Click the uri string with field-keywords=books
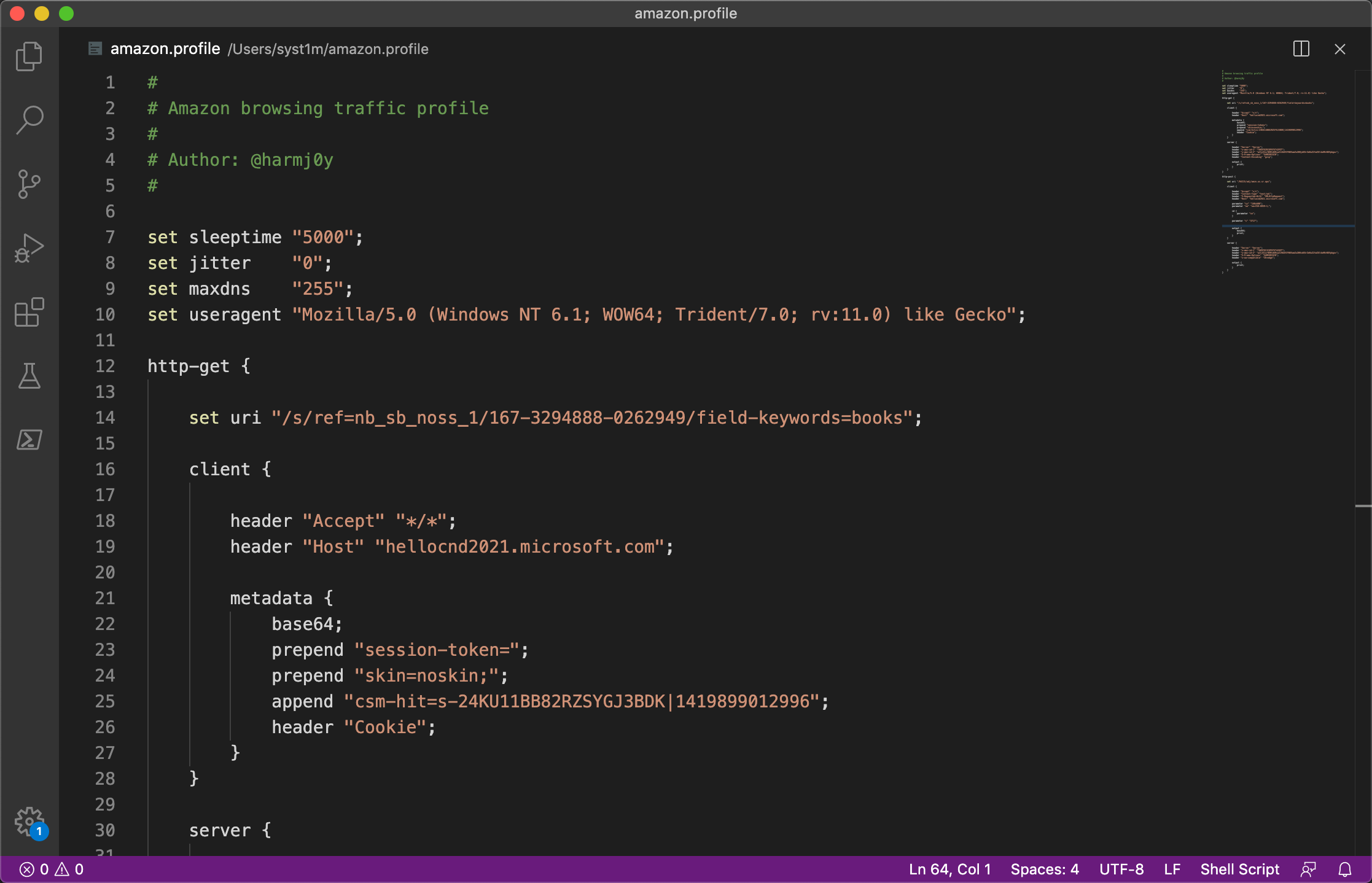The height and width of the screenshot is (883, 1372). coord(593,418)
